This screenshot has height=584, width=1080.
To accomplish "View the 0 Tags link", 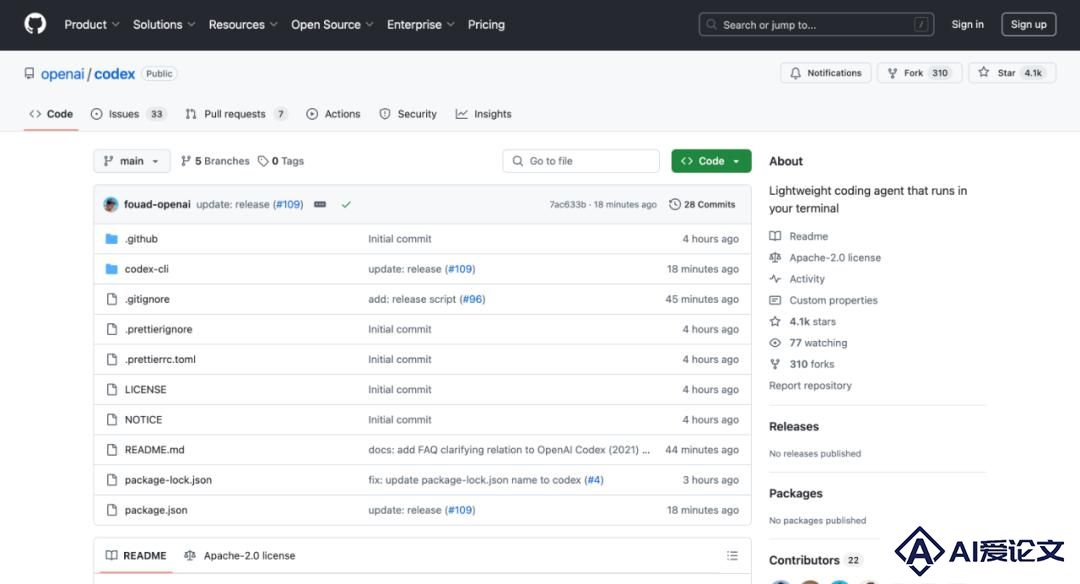I will click(281, 161).
